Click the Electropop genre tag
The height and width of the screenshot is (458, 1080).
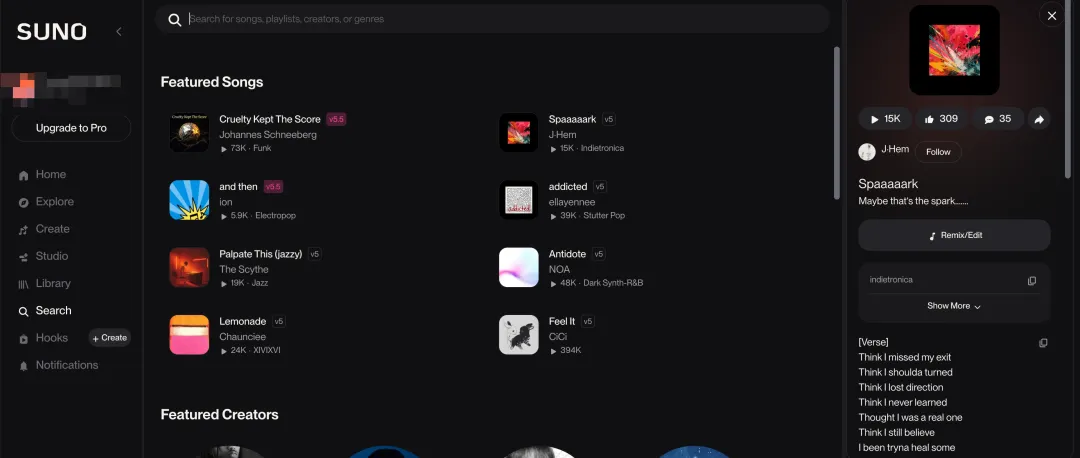276,216
